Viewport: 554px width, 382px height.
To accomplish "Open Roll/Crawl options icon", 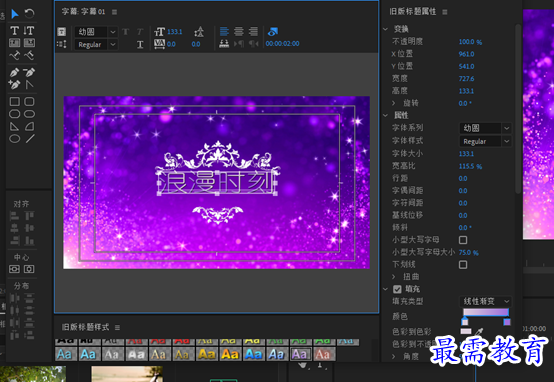I will tap(61, 44).
